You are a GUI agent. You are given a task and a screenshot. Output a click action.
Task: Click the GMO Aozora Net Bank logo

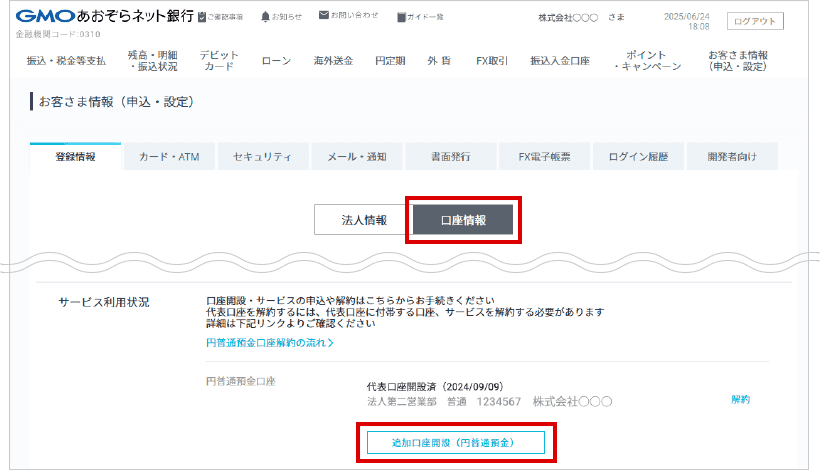point(104,17)
